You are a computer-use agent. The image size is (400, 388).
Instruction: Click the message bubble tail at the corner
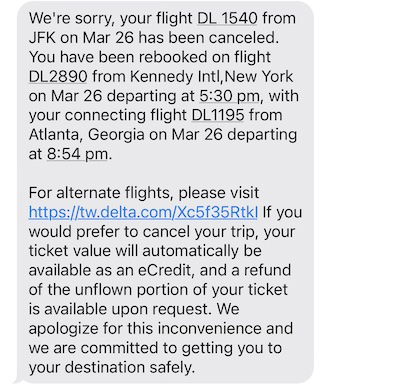(17, 379)
